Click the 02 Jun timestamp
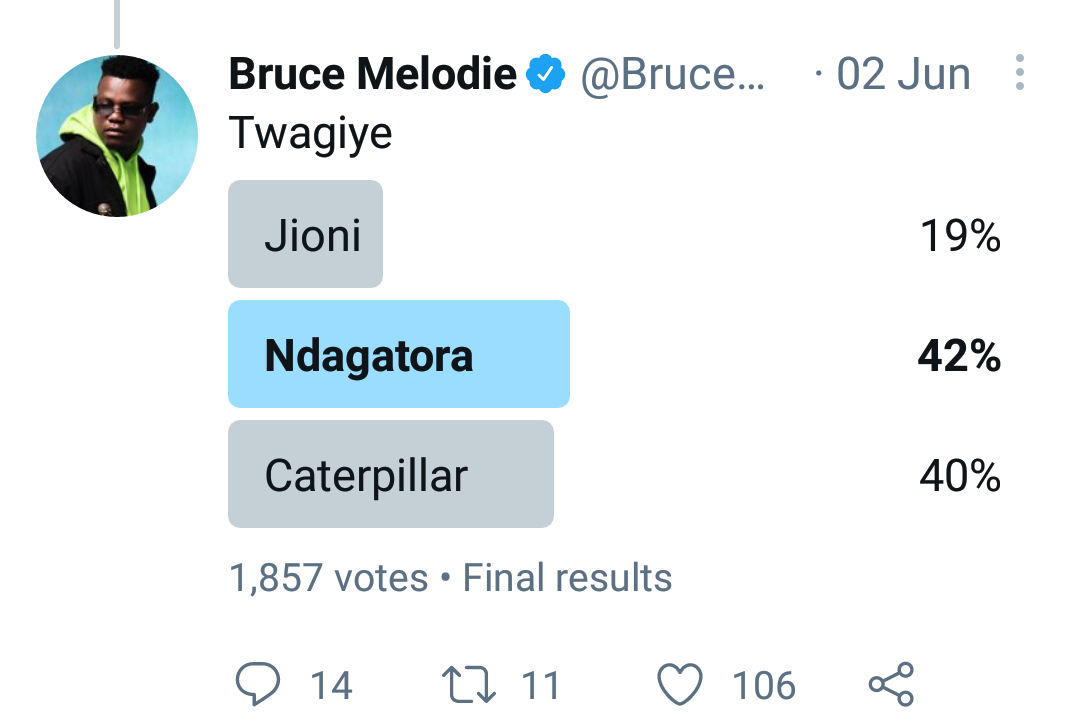Viewport: 1080px width, 728px height. pos(902,75)
